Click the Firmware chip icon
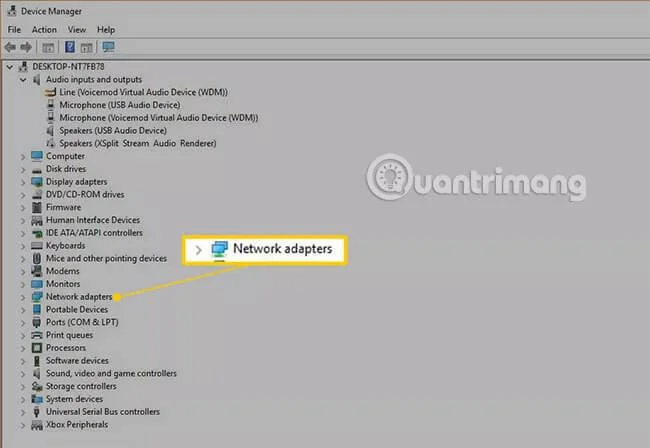650x448 pixels. pos(37,208)
